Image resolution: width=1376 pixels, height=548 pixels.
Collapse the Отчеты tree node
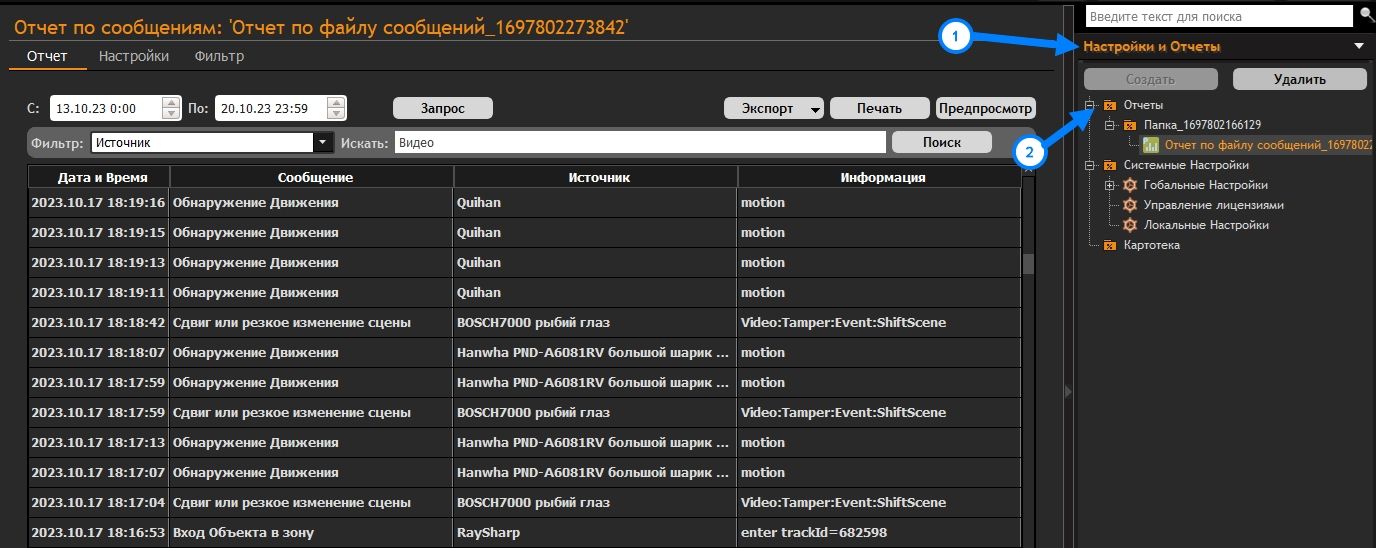point(1090,105)
